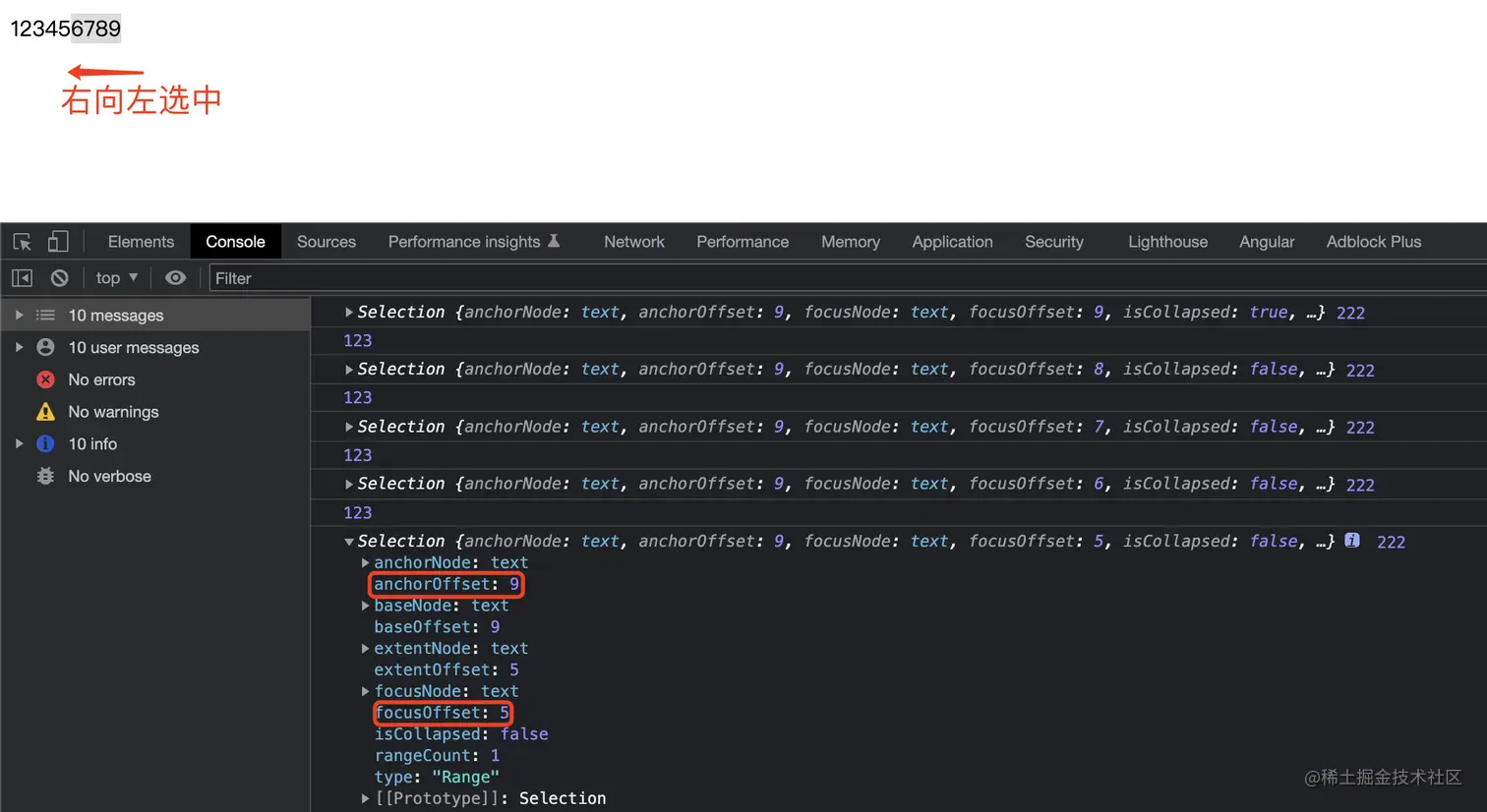Screen dimensions: 1487x812
Task: Open the Angular devtools tab
Action: coord(1267,242)
